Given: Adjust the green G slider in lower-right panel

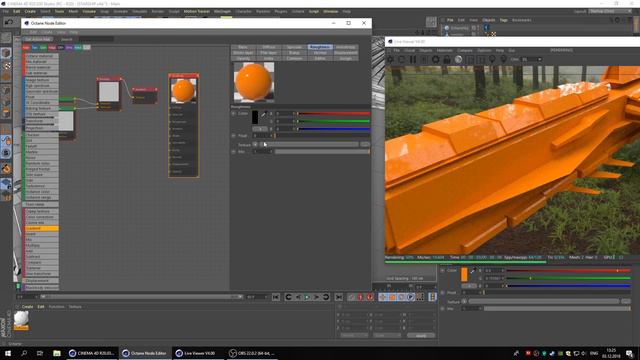Looking at the screenshot, I should pyautogui.click(x=569, y=278).
